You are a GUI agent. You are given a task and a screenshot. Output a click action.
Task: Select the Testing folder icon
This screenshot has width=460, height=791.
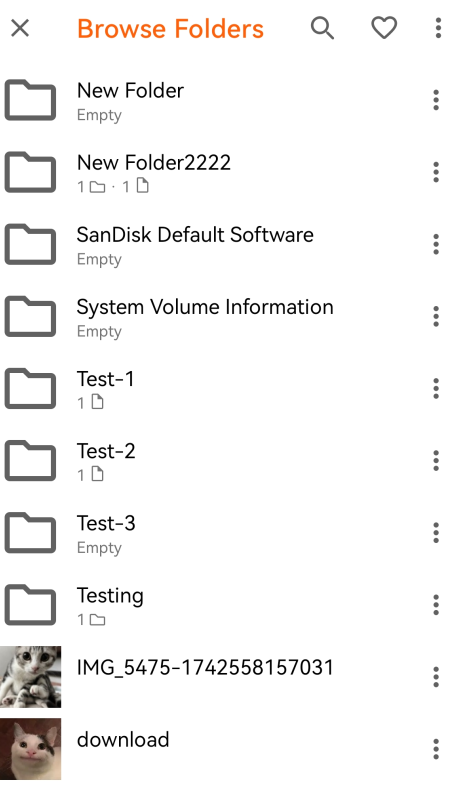pos(30,605)
